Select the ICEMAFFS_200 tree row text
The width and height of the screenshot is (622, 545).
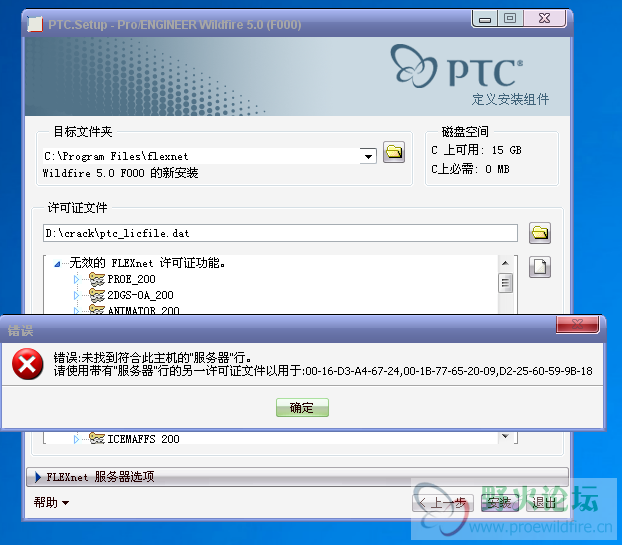pyautogui.click(x=143, y=439)
